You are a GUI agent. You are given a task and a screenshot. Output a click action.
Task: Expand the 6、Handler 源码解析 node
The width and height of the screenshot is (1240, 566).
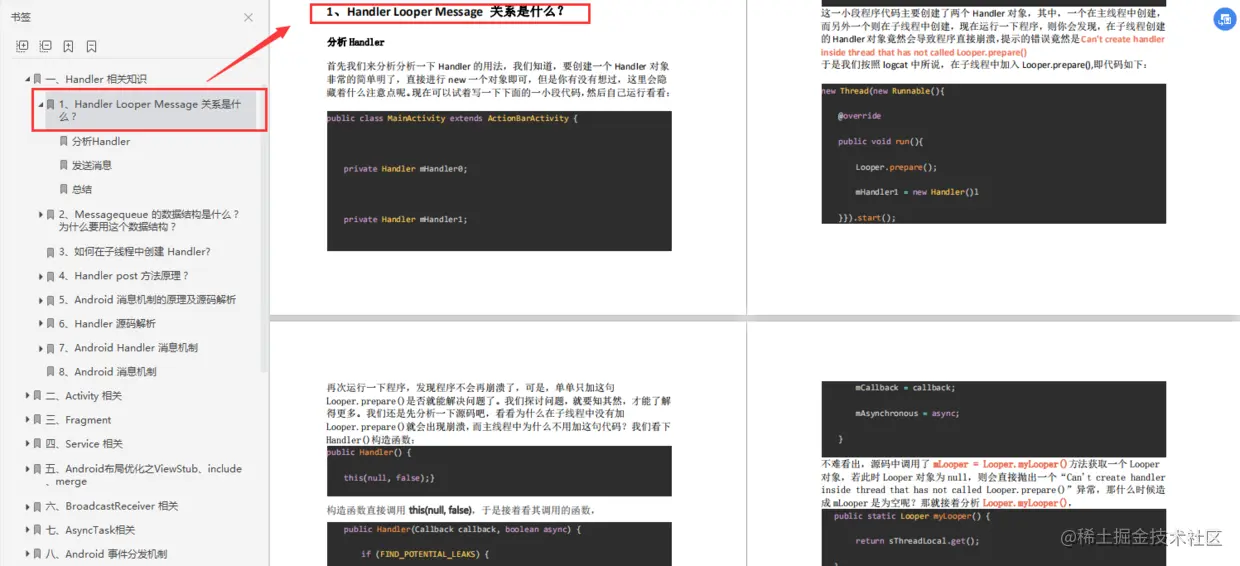tap(41, 324)
